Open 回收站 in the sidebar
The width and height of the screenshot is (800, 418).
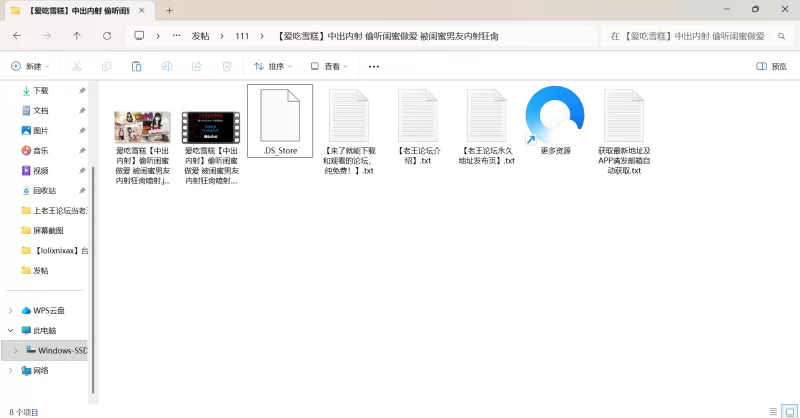(x=45, y=190)
